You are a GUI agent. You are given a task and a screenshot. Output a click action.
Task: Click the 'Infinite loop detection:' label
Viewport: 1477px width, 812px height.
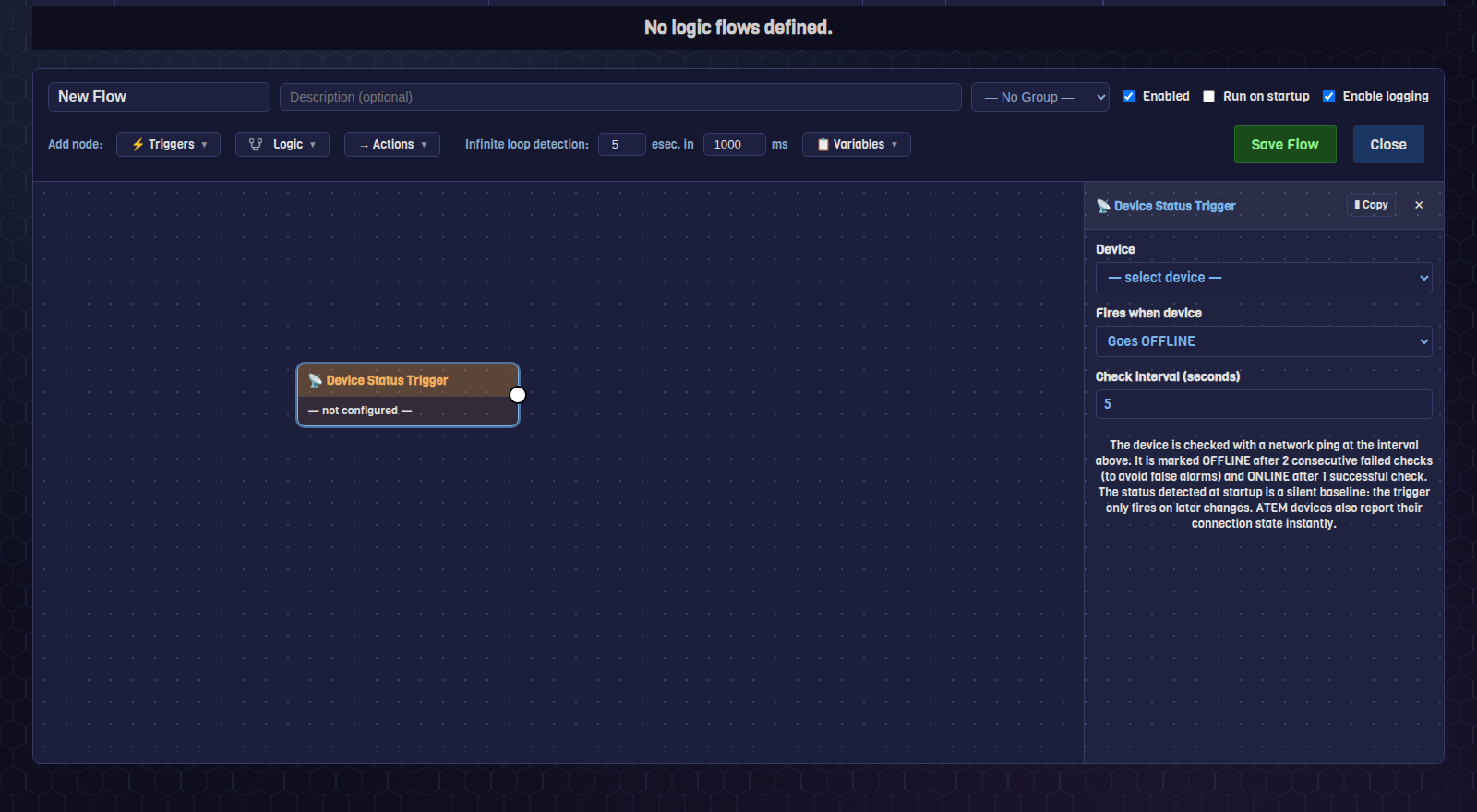[527, 145]
